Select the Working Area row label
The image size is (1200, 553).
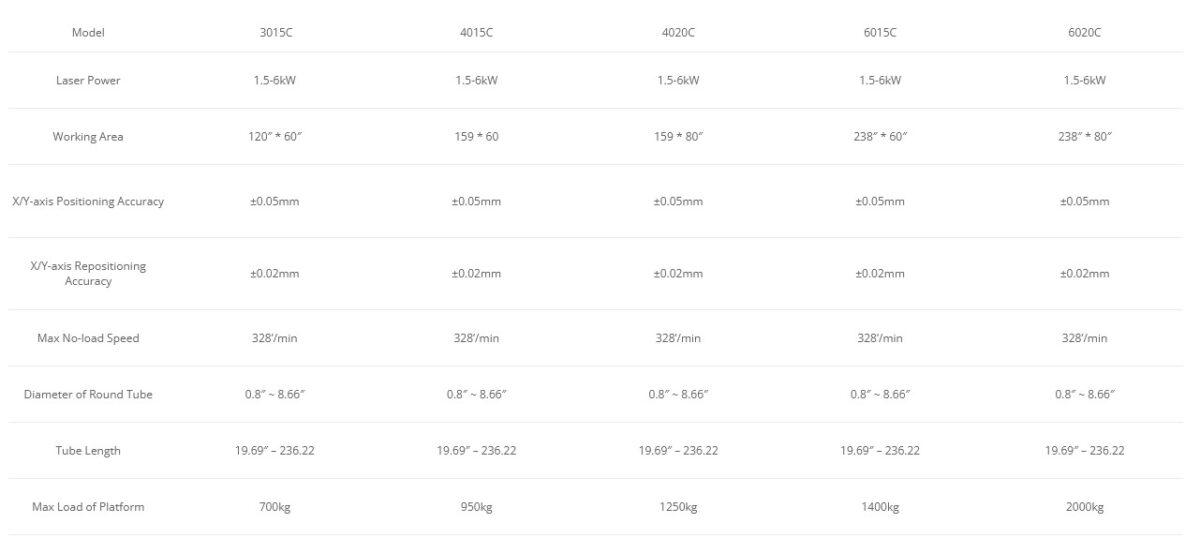(x=88, y=136)
